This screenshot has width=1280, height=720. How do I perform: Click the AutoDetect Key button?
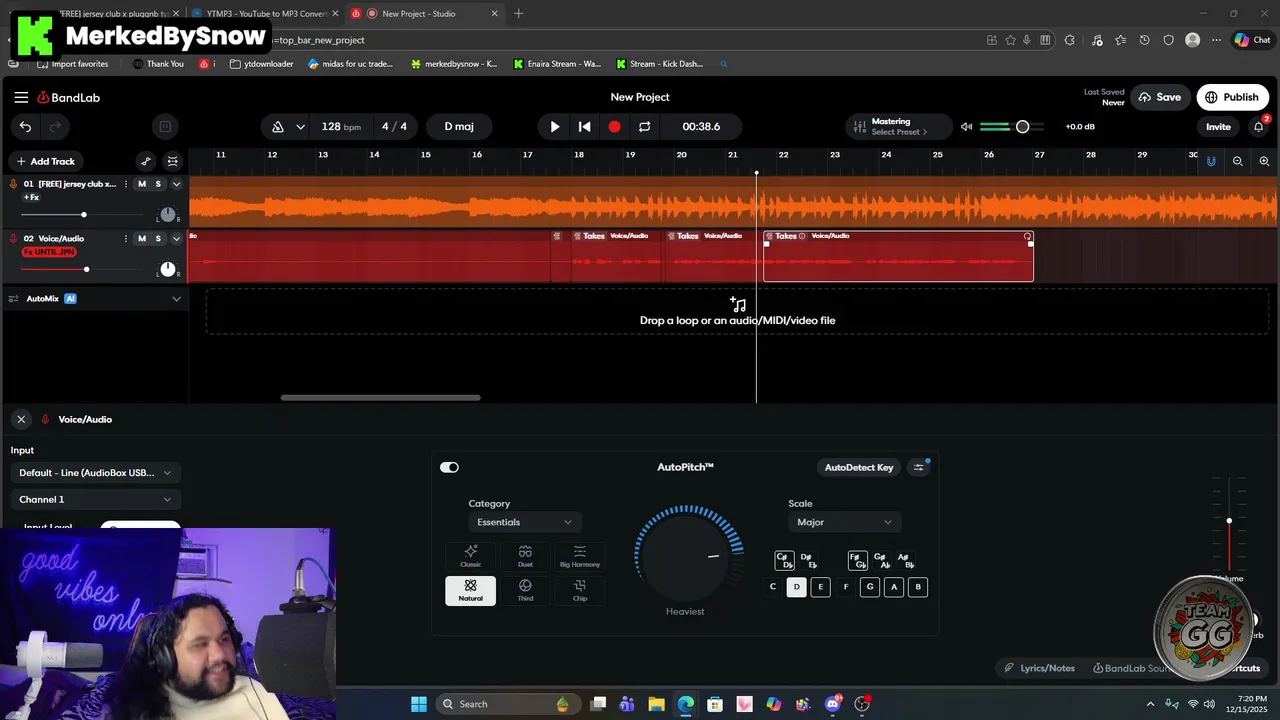click(x=859, y=467)
